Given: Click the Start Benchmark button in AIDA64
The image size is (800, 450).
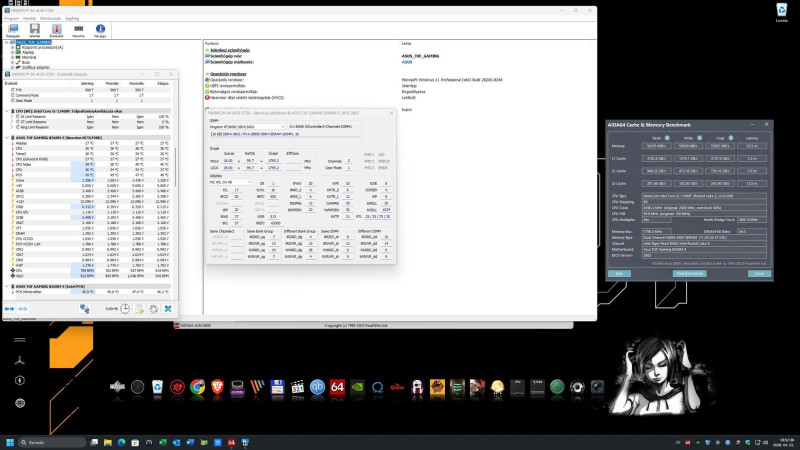Looking at the screenshot, I should tap(689, 273).
